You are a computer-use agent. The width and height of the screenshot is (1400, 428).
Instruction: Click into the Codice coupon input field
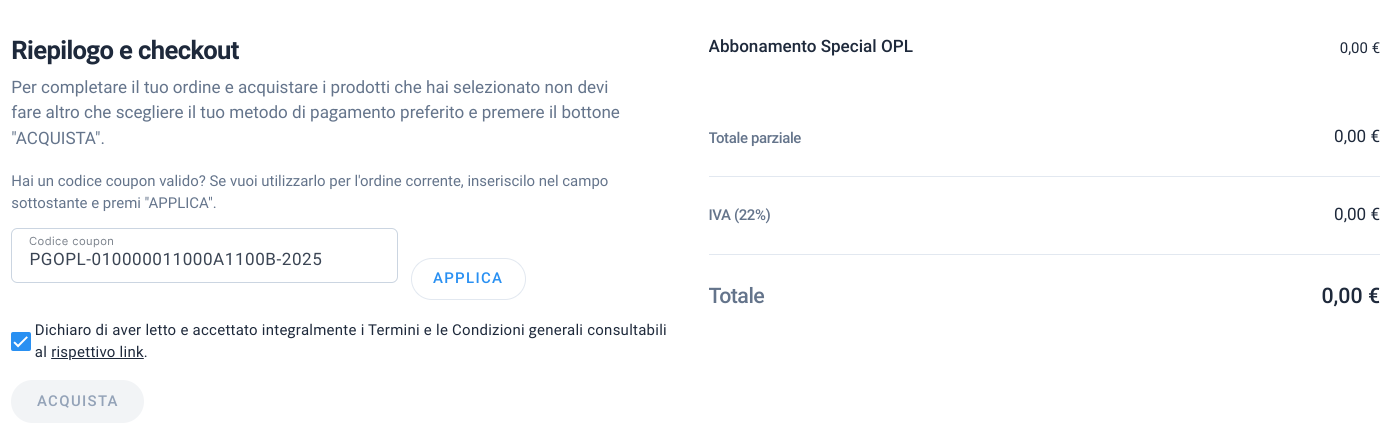(x=205, y=256)
